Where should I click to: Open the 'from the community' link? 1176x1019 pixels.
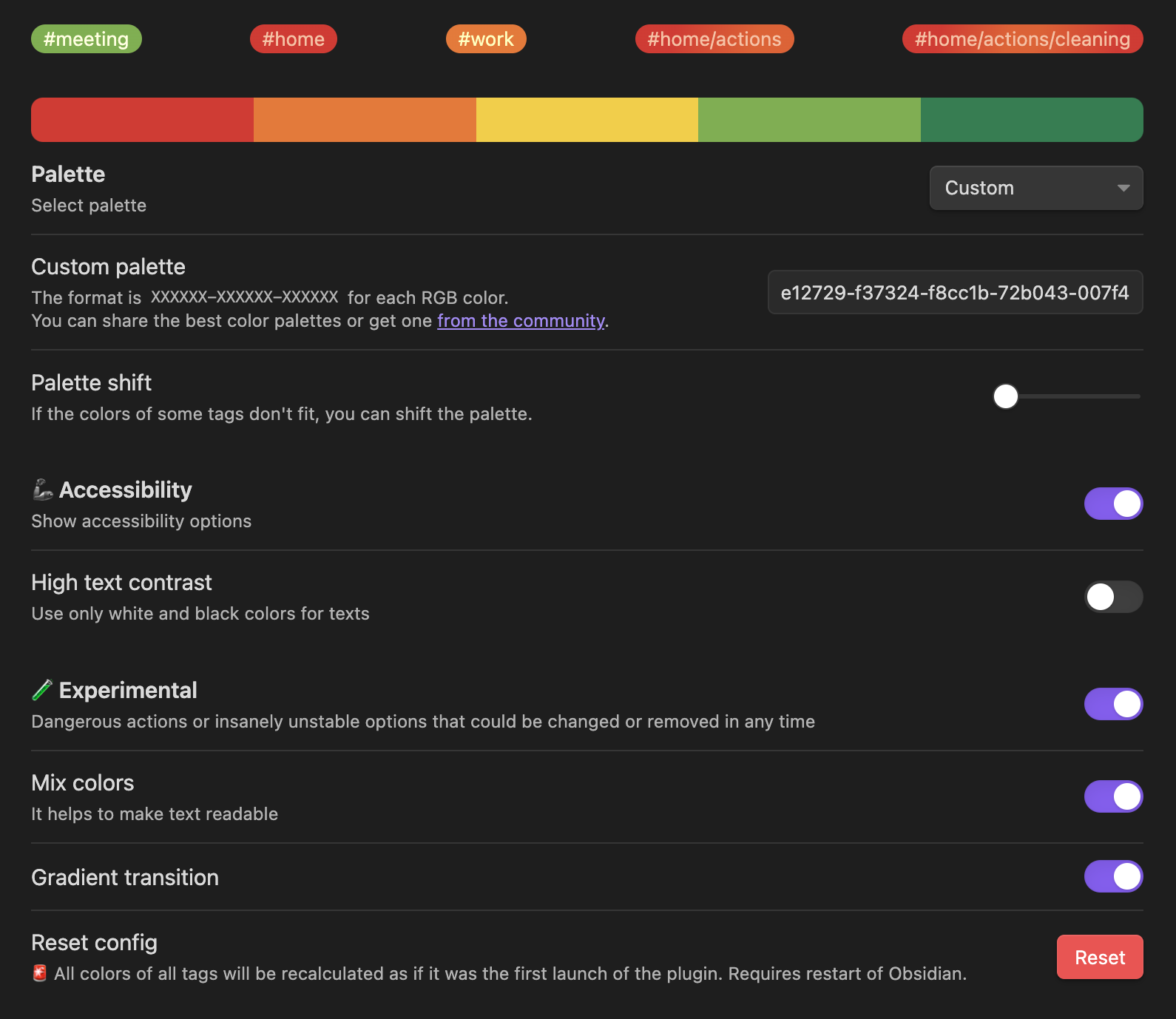tap(521, 321)
